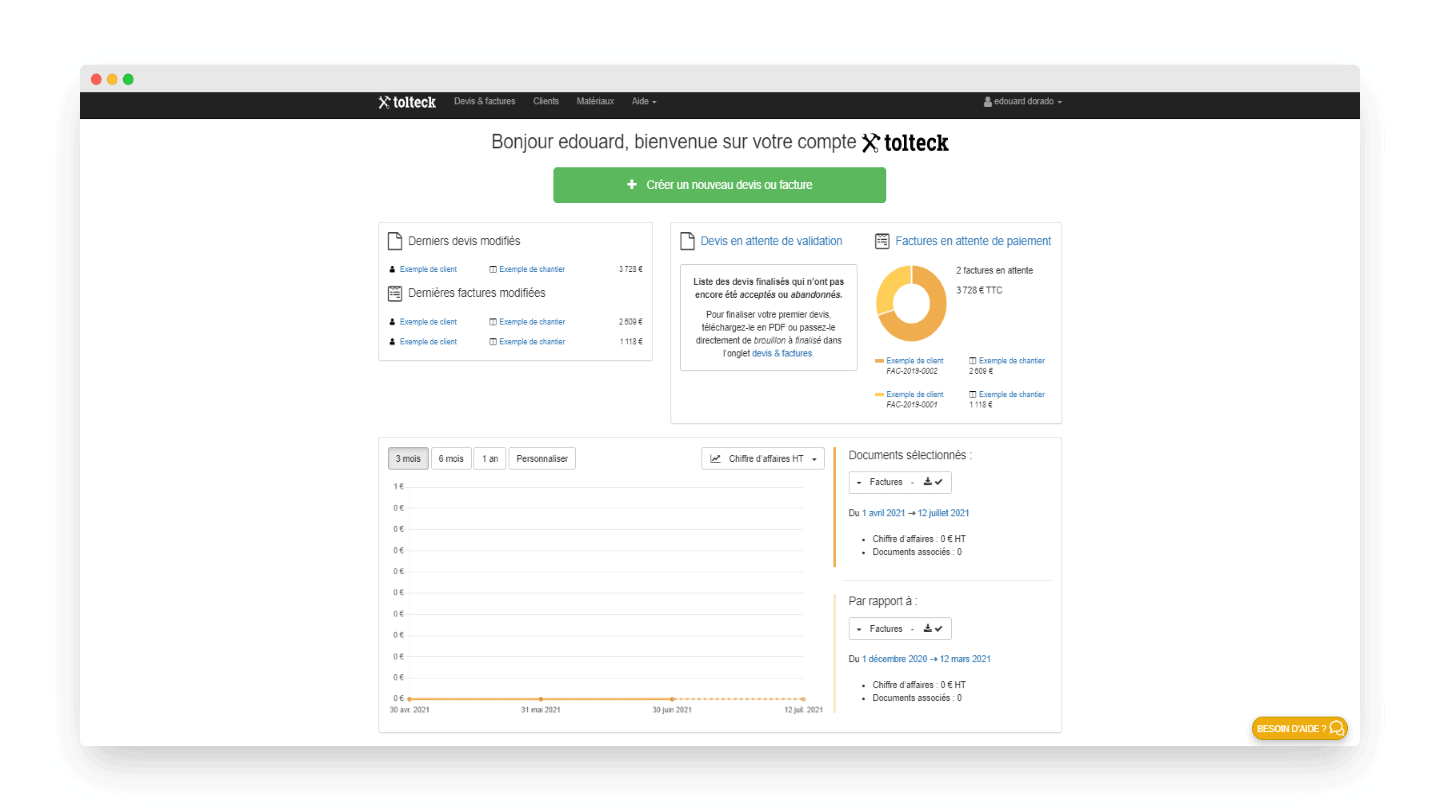Viewport: 1440px width, 810px height.
Task: Click the chantier icon next to the FAC-2019-0001 legend entry
Action: 973,395
